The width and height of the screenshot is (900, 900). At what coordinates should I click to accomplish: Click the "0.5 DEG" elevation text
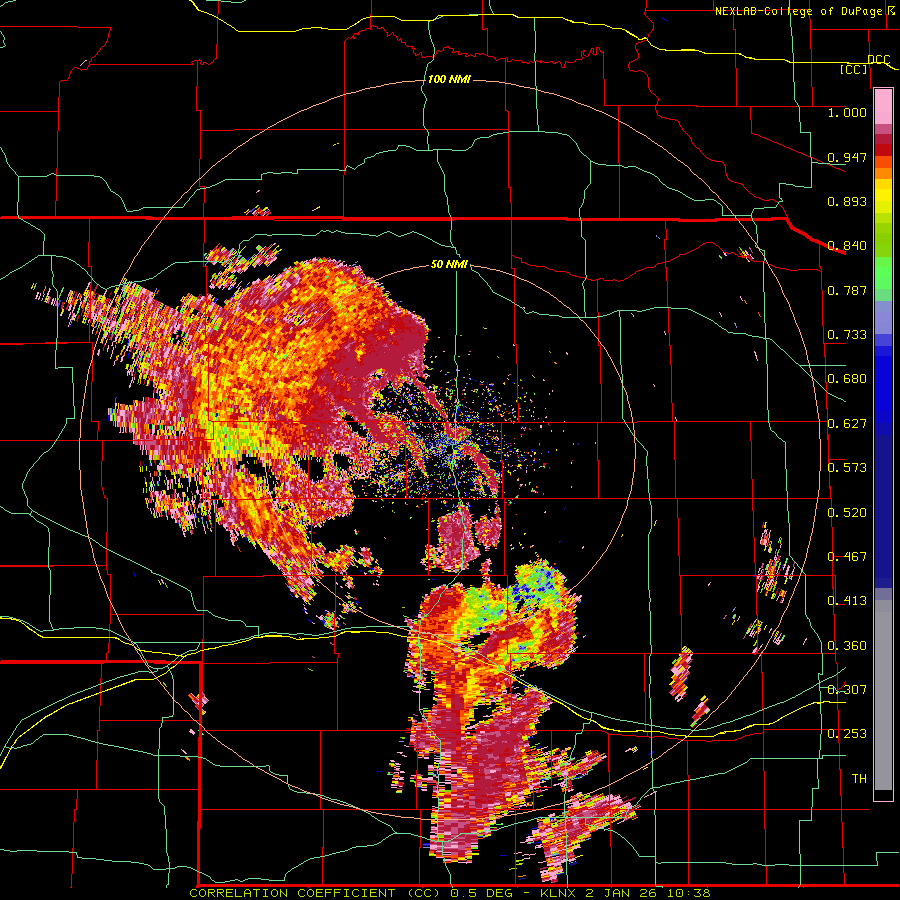coord(482,893)
